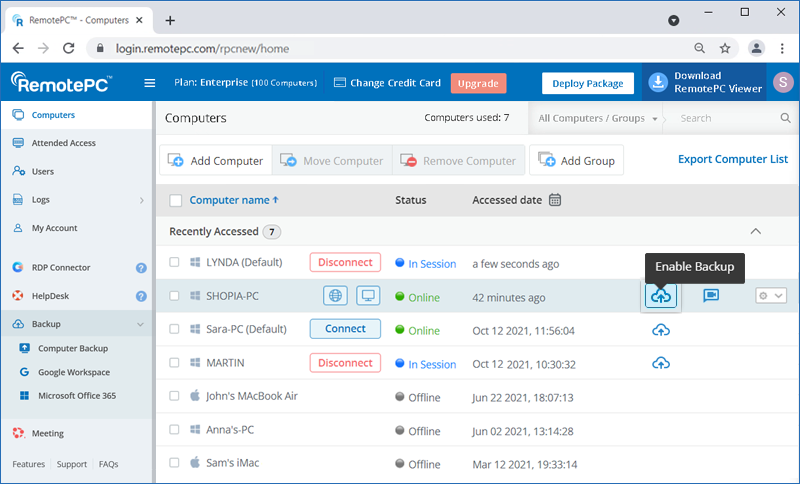Image resolution: width=800 pixels, height=484 pixels.
Task: Open Attended Access in sidebar
Action: tap(64, 143)
